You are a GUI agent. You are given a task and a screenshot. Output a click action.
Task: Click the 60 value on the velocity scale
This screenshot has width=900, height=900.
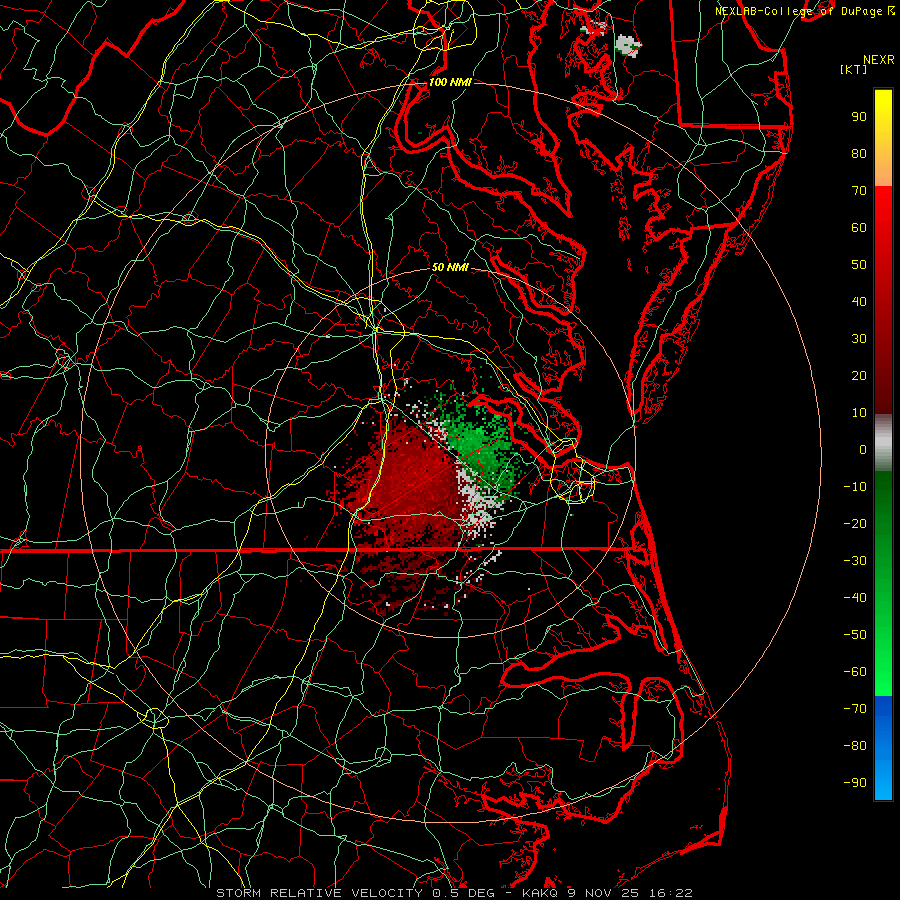coord(859,228)
